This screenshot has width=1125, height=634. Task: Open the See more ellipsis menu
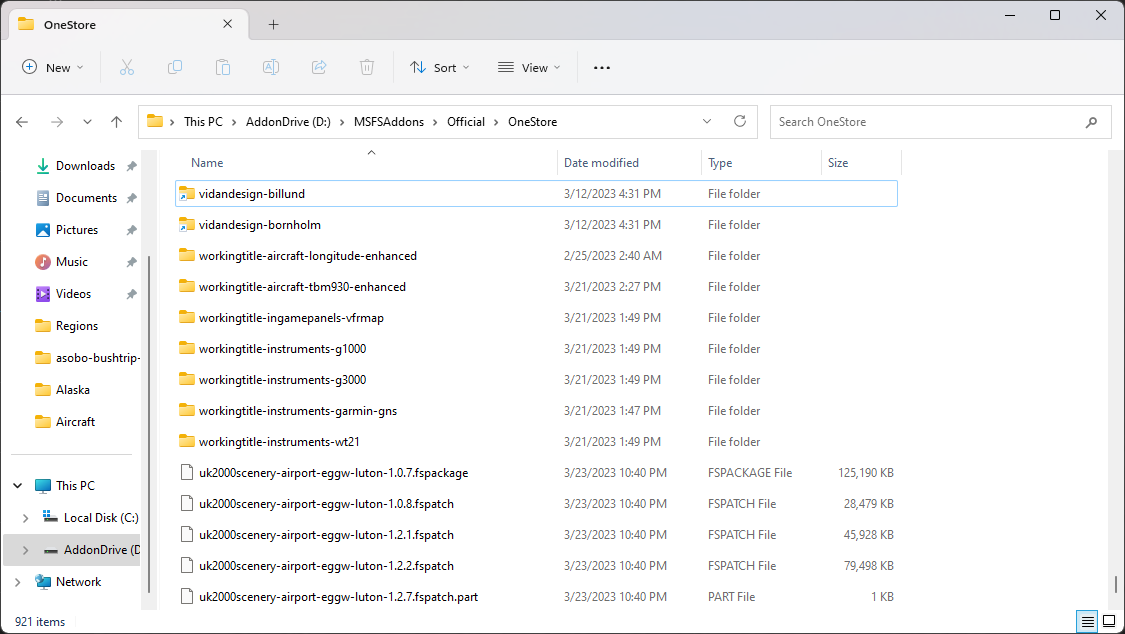pyautogui.click(x=602, y=67)
